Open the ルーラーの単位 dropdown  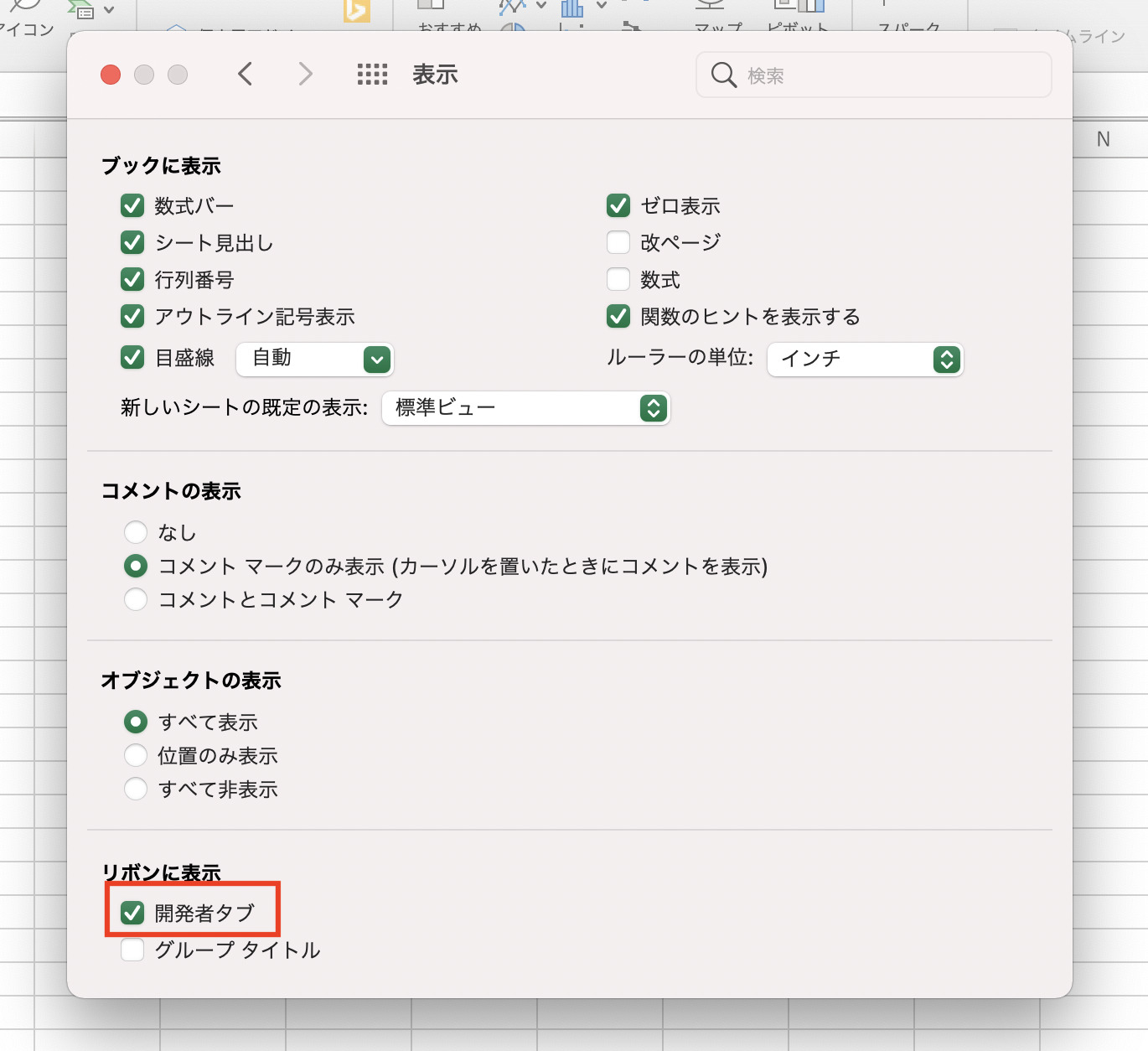pos(865,360)
